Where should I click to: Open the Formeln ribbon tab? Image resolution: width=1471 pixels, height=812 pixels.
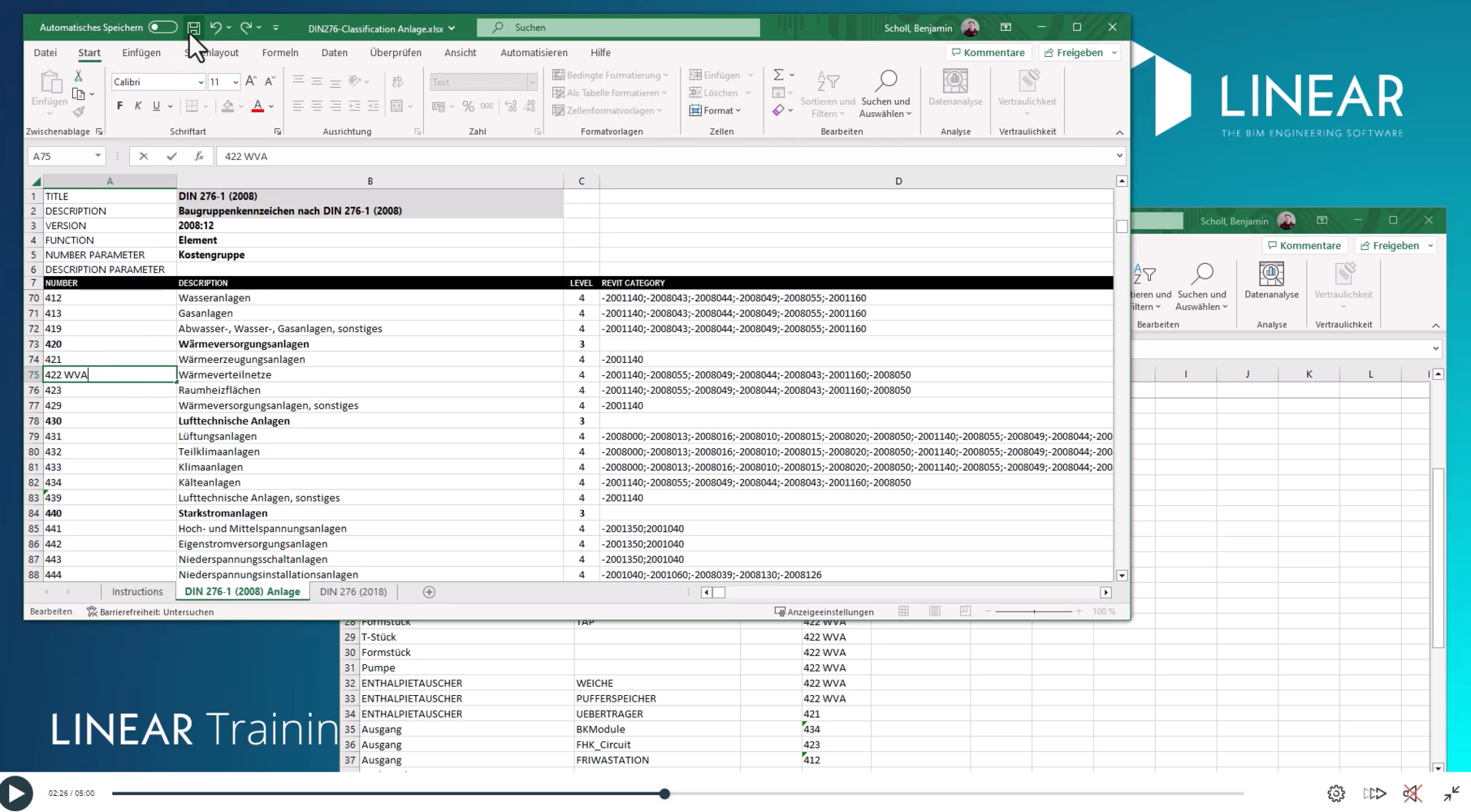point(280,53)
